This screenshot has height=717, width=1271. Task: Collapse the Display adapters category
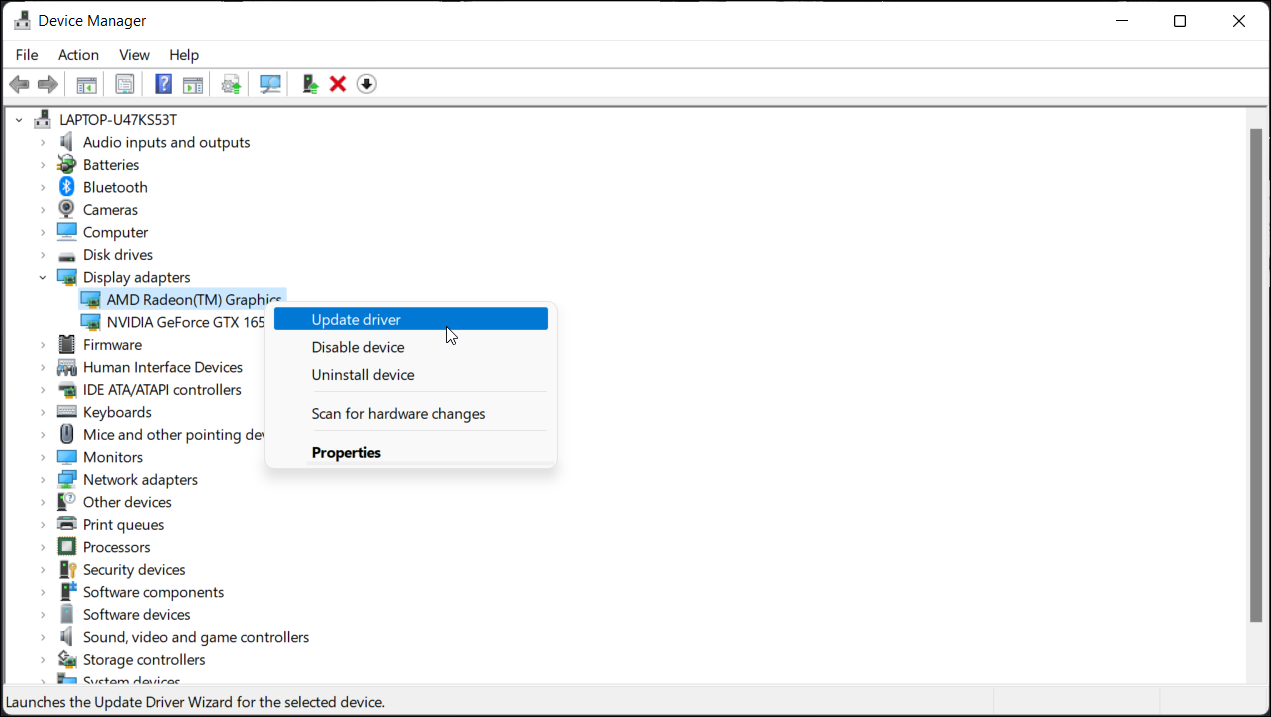[x=43, y=277]
